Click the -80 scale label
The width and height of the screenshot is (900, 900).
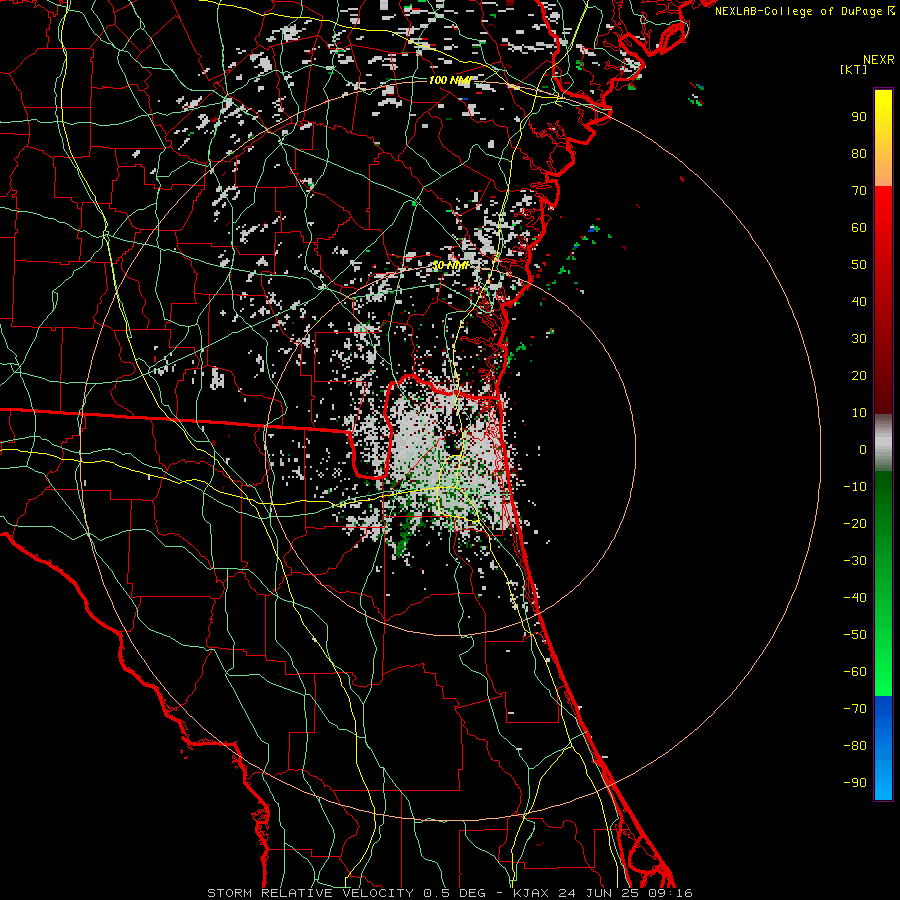pyautogui.click(x=855, y=746)
